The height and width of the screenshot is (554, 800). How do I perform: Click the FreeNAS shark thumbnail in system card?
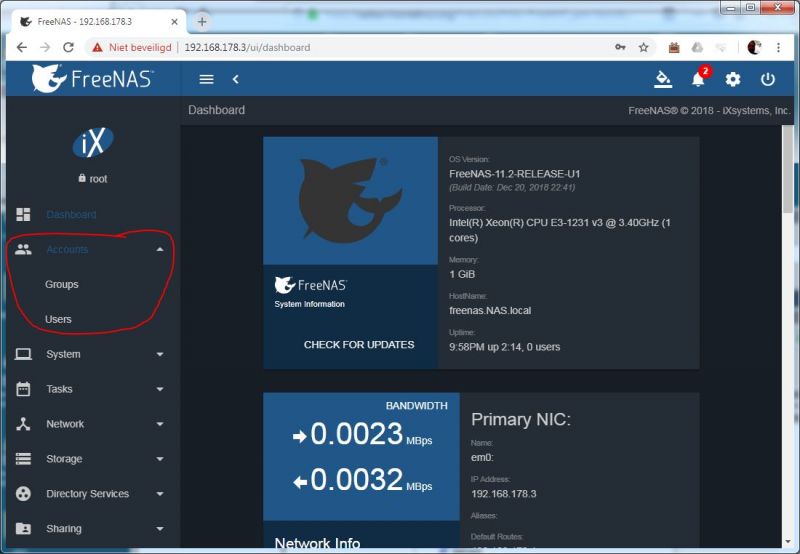point(351,200)
